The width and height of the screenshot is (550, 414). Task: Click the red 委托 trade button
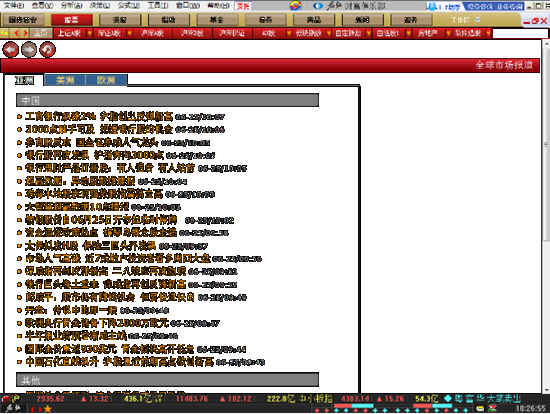pyautogui.click(x=243, y=6)
